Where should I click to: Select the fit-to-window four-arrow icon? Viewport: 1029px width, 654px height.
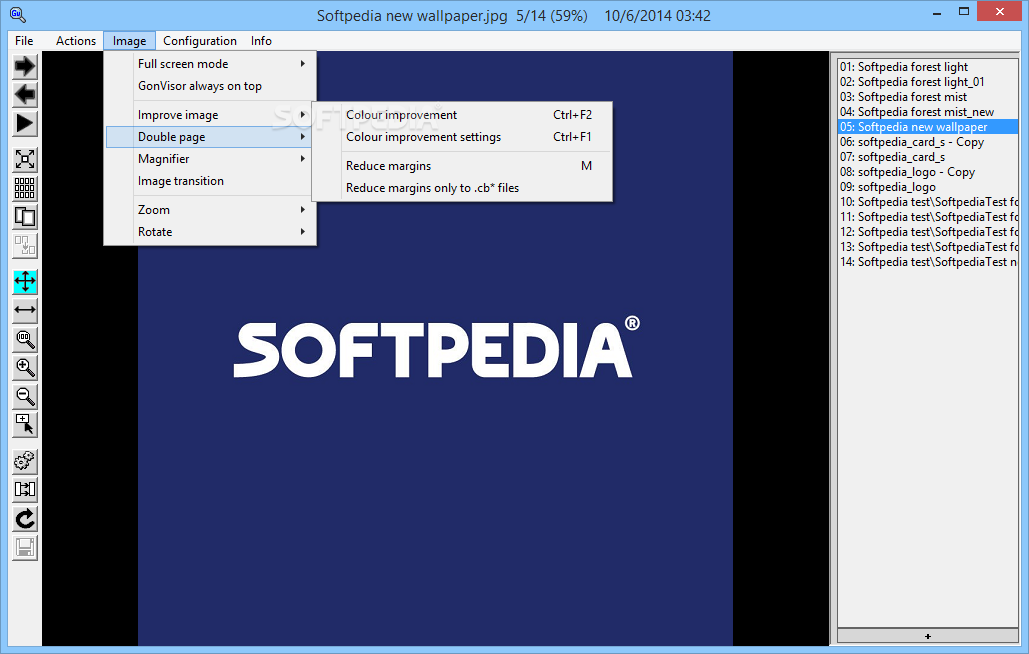[x=25, y=282]
